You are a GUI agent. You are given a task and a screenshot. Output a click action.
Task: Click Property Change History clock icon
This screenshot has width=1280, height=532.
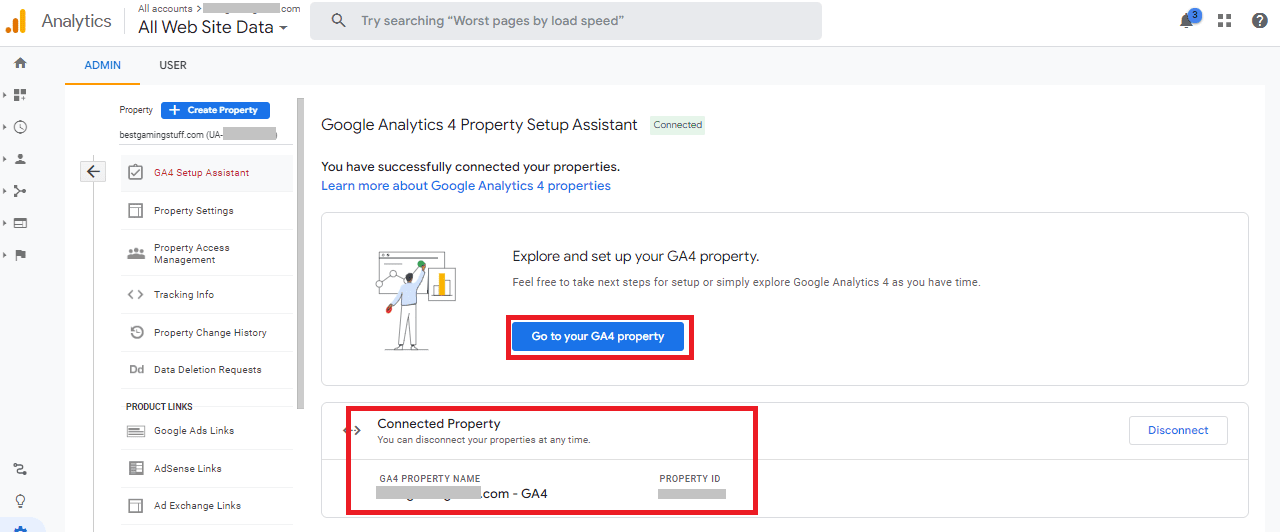coord(137,332)
